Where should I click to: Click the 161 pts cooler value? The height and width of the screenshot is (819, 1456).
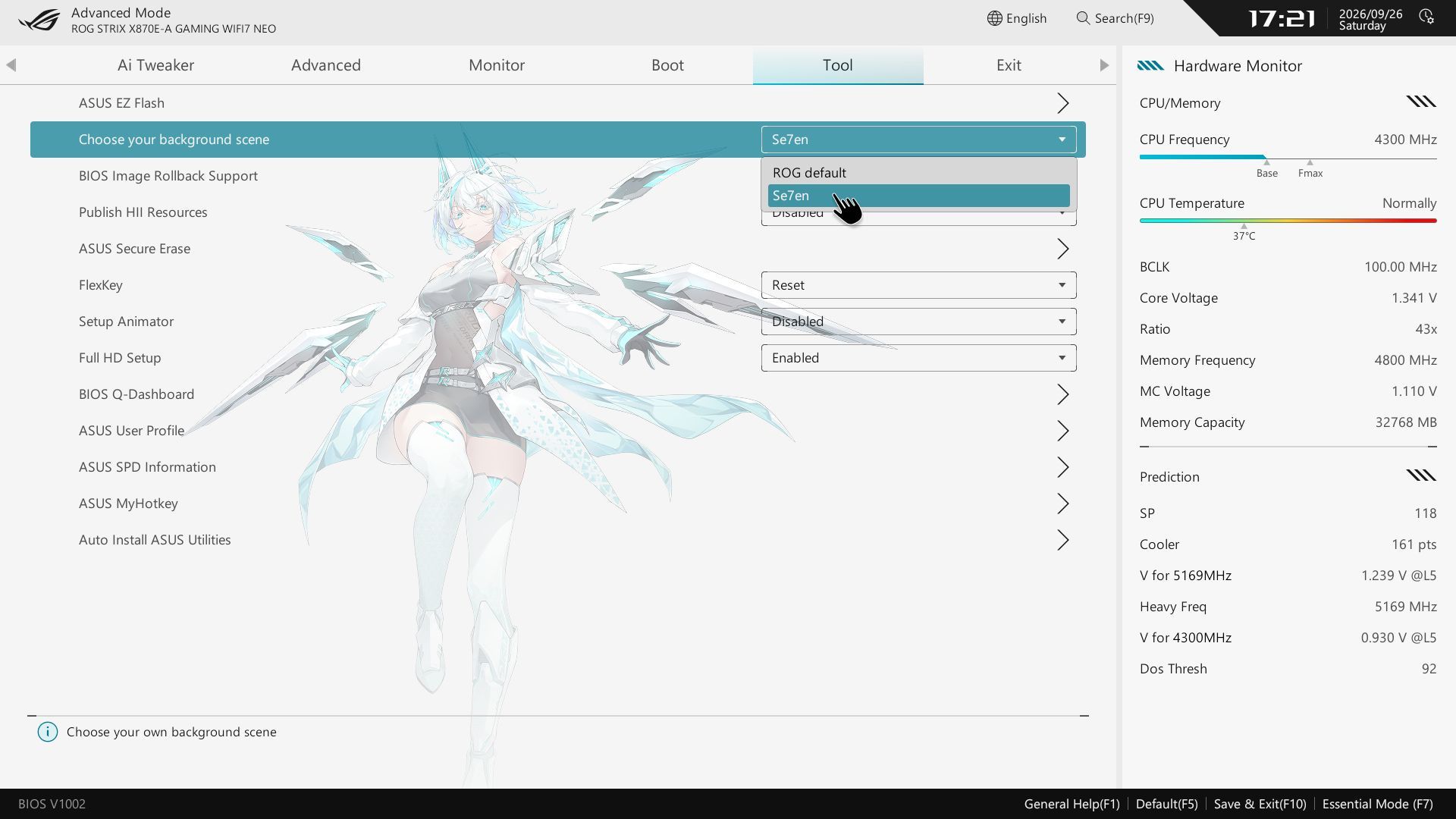(1414, 544)
